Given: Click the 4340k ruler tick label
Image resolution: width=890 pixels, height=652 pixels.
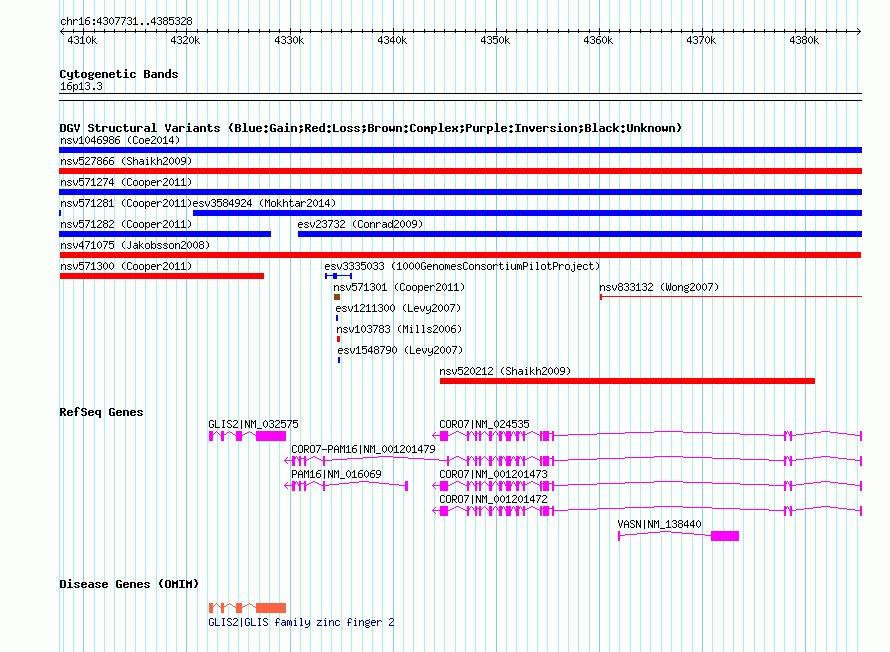Looking at the screenshot, I should point(392,40).
